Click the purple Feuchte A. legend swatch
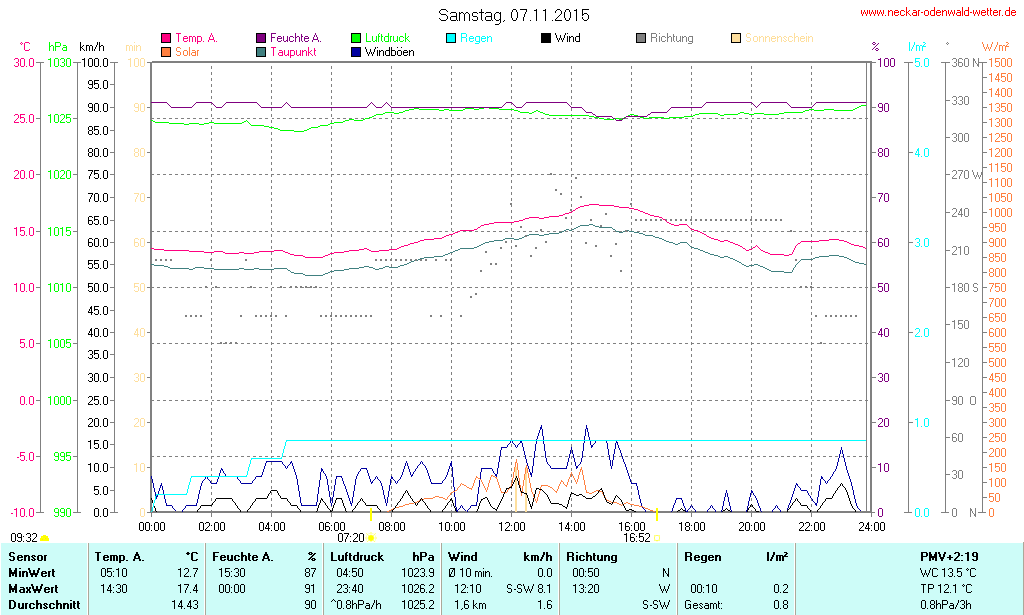Screen dimensions: 1024x615 click(261, 38)
